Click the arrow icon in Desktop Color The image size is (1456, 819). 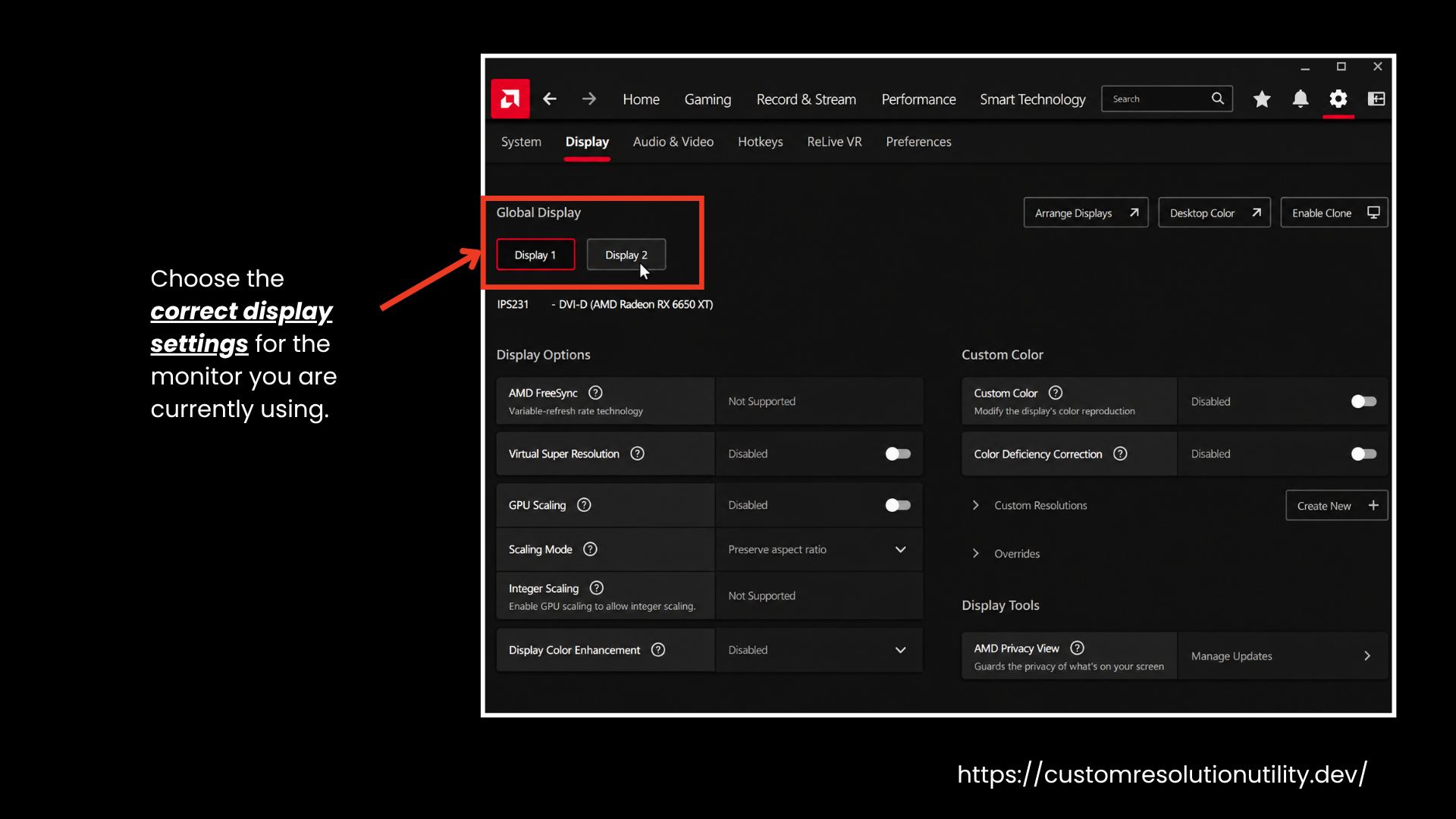coord(1257,212)
